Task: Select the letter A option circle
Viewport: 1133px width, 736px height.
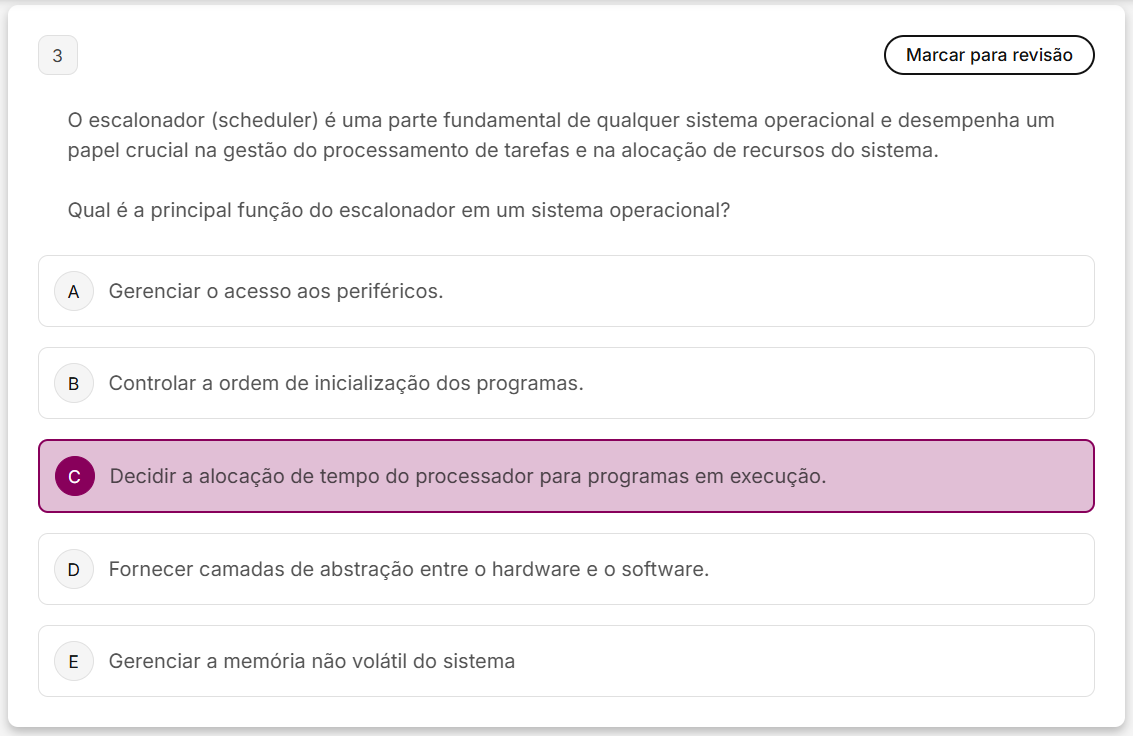Action: pyautogui.click(x=73, y=291)
